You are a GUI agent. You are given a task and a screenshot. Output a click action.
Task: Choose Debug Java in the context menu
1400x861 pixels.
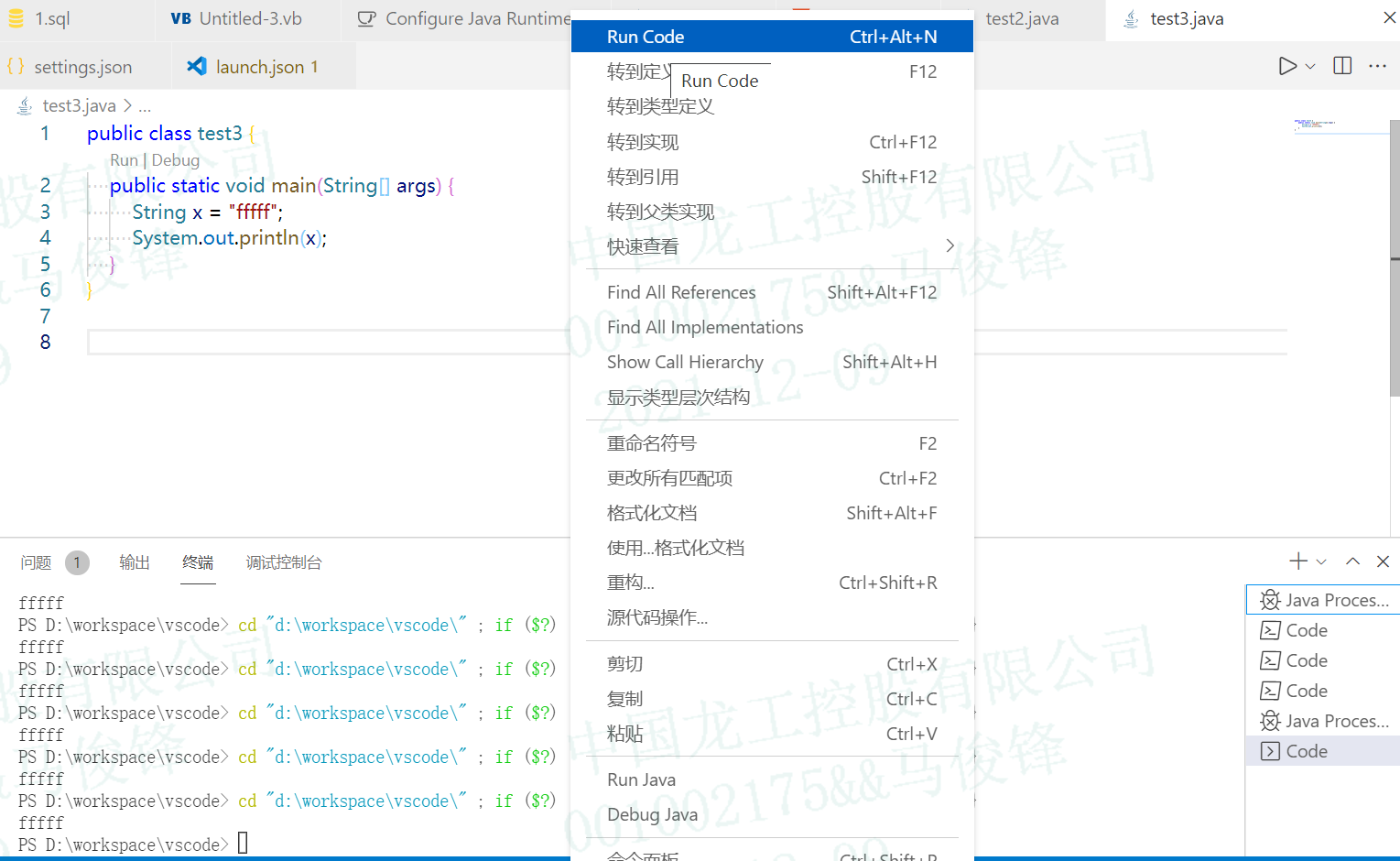[x=772, y=814]
